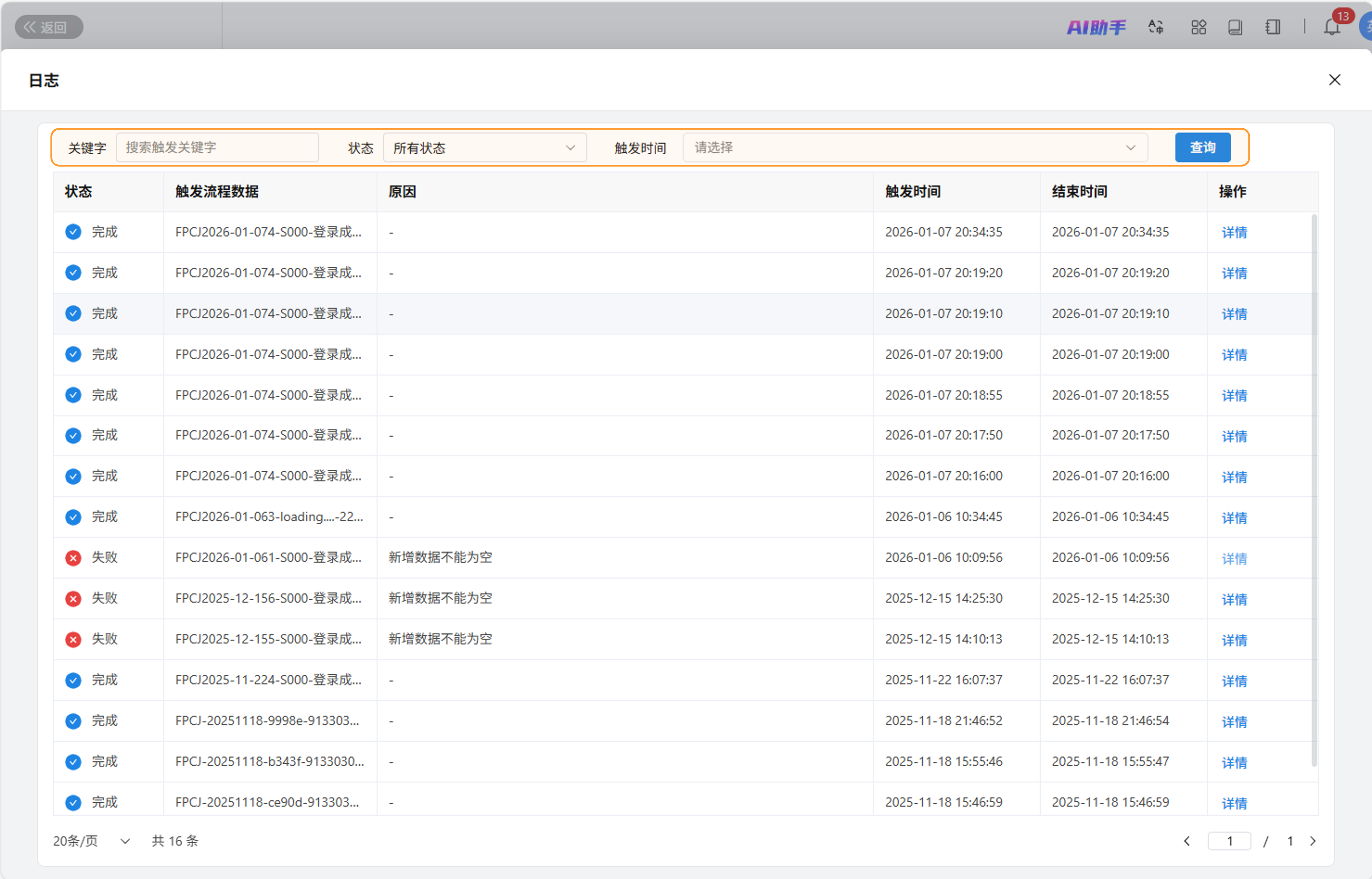Click the page number input box
1372x879 pixels.
[x=1229, y=841]
